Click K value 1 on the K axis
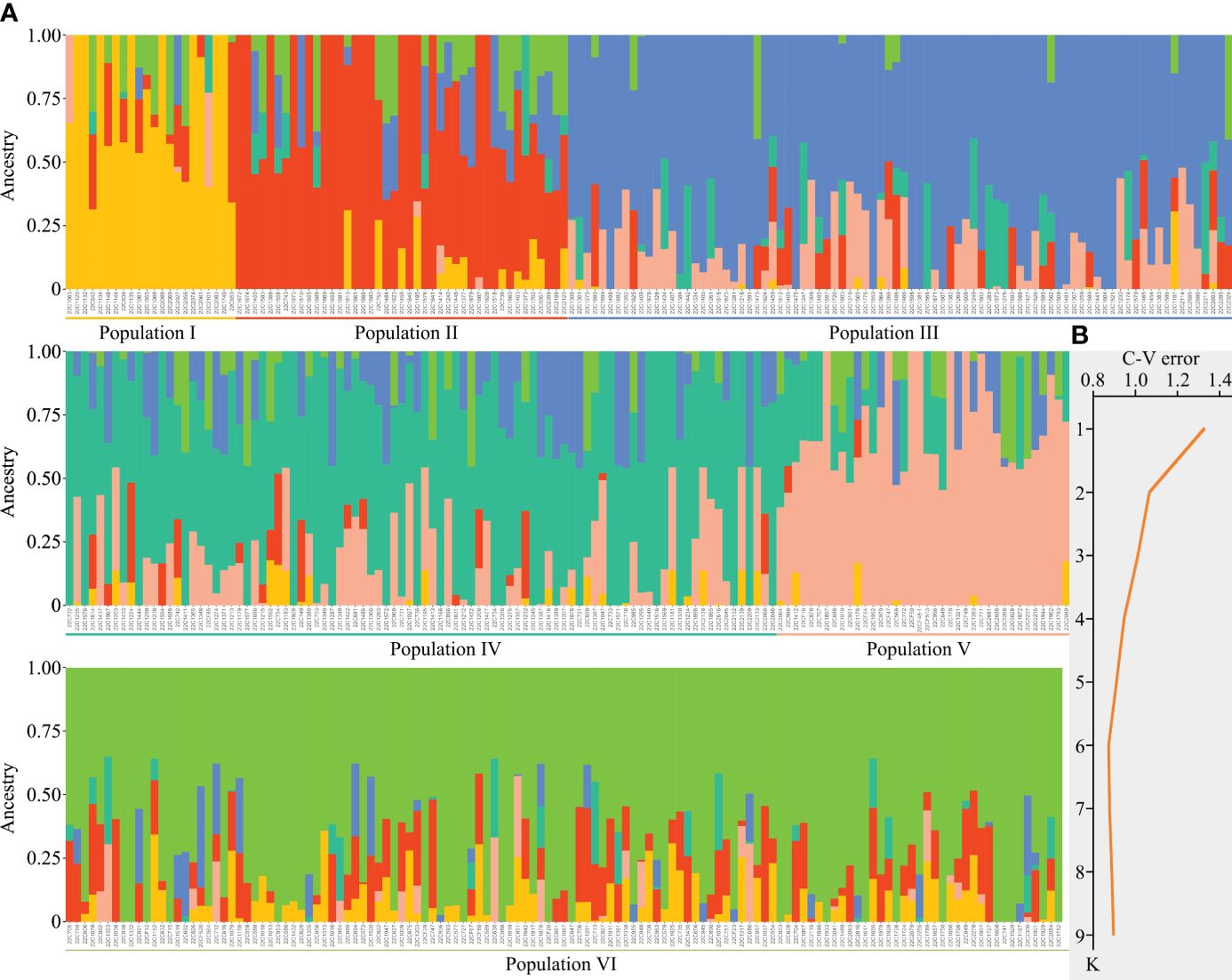The image size is (1232, 980). coord(1080,430)
